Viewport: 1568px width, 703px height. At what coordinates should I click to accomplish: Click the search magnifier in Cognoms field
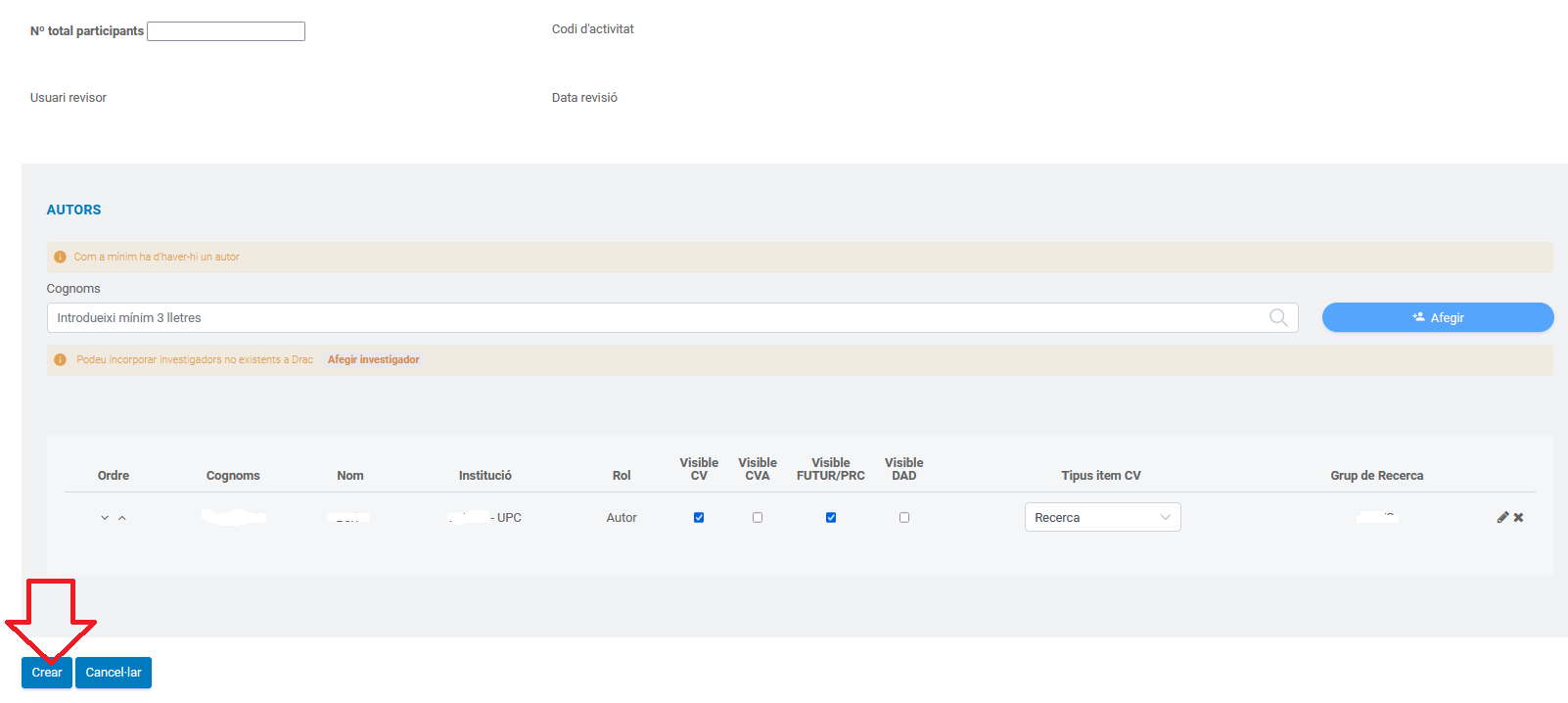(1277, 317)
